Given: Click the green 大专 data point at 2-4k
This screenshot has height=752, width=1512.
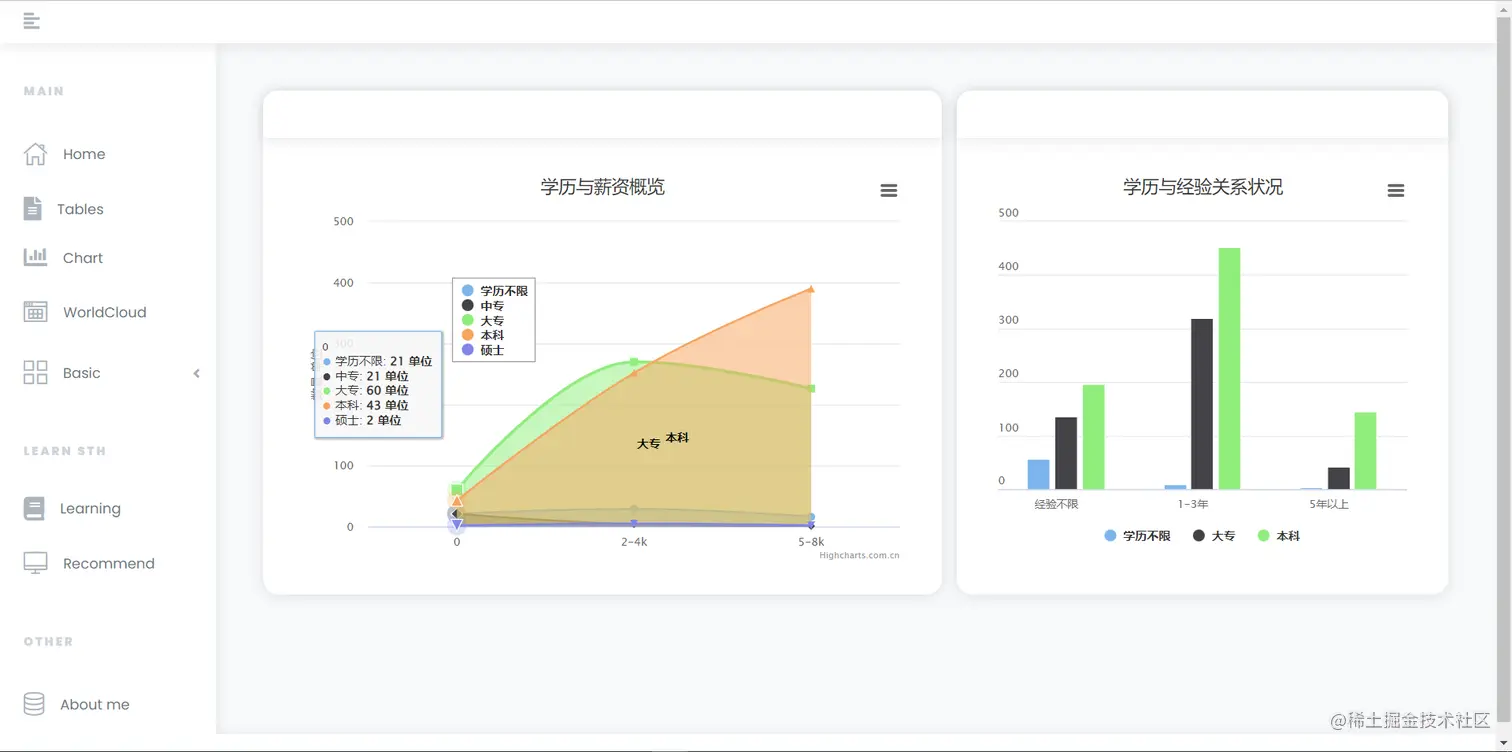Looking at the screenshot, I should [x=634, y=361].
